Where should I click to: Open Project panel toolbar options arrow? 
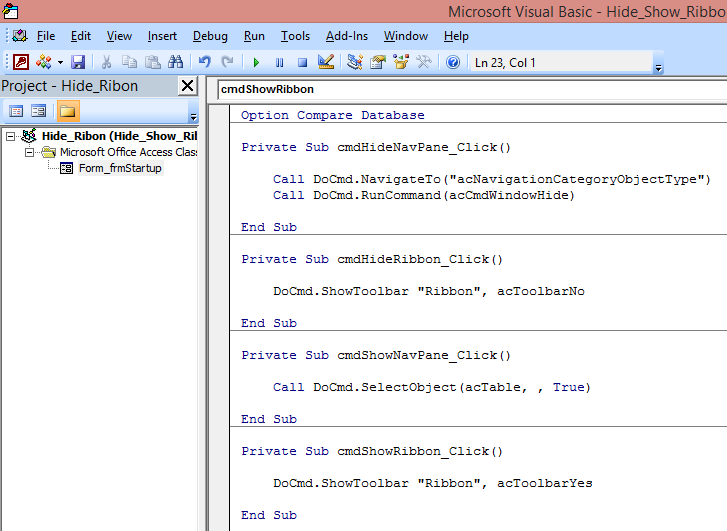pyautogui.click(x=194, y=116)
